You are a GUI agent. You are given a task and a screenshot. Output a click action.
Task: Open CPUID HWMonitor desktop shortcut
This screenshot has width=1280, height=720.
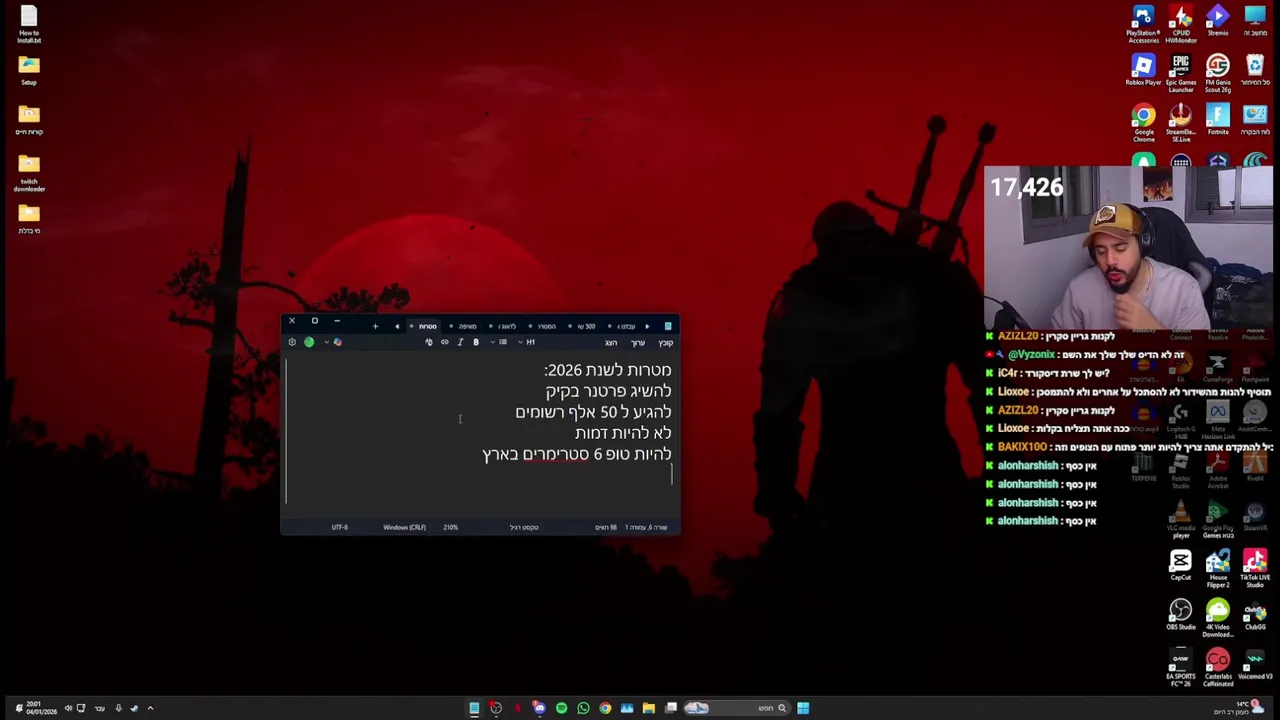click(1181, 24)
